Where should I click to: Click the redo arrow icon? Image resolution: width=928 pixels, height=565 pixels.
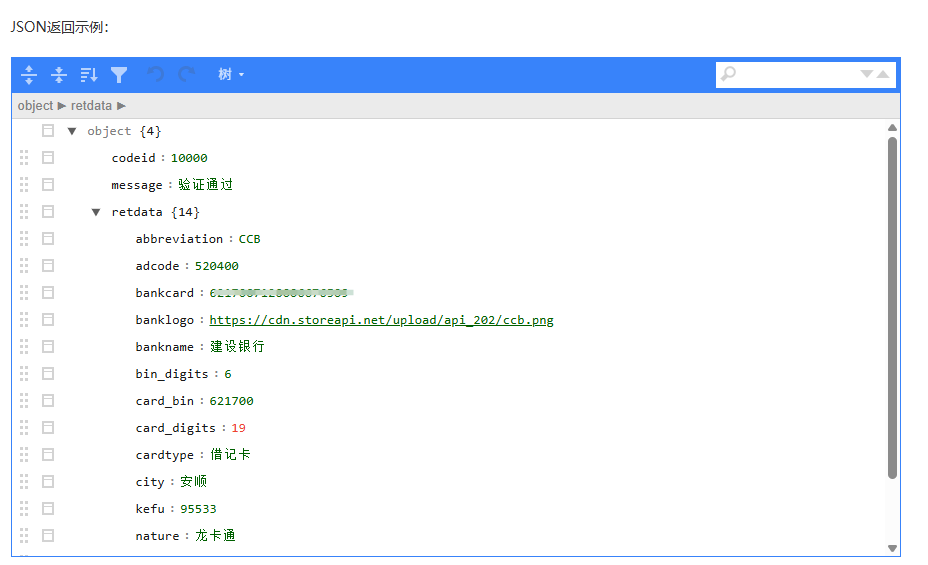[x=186, y=75]
